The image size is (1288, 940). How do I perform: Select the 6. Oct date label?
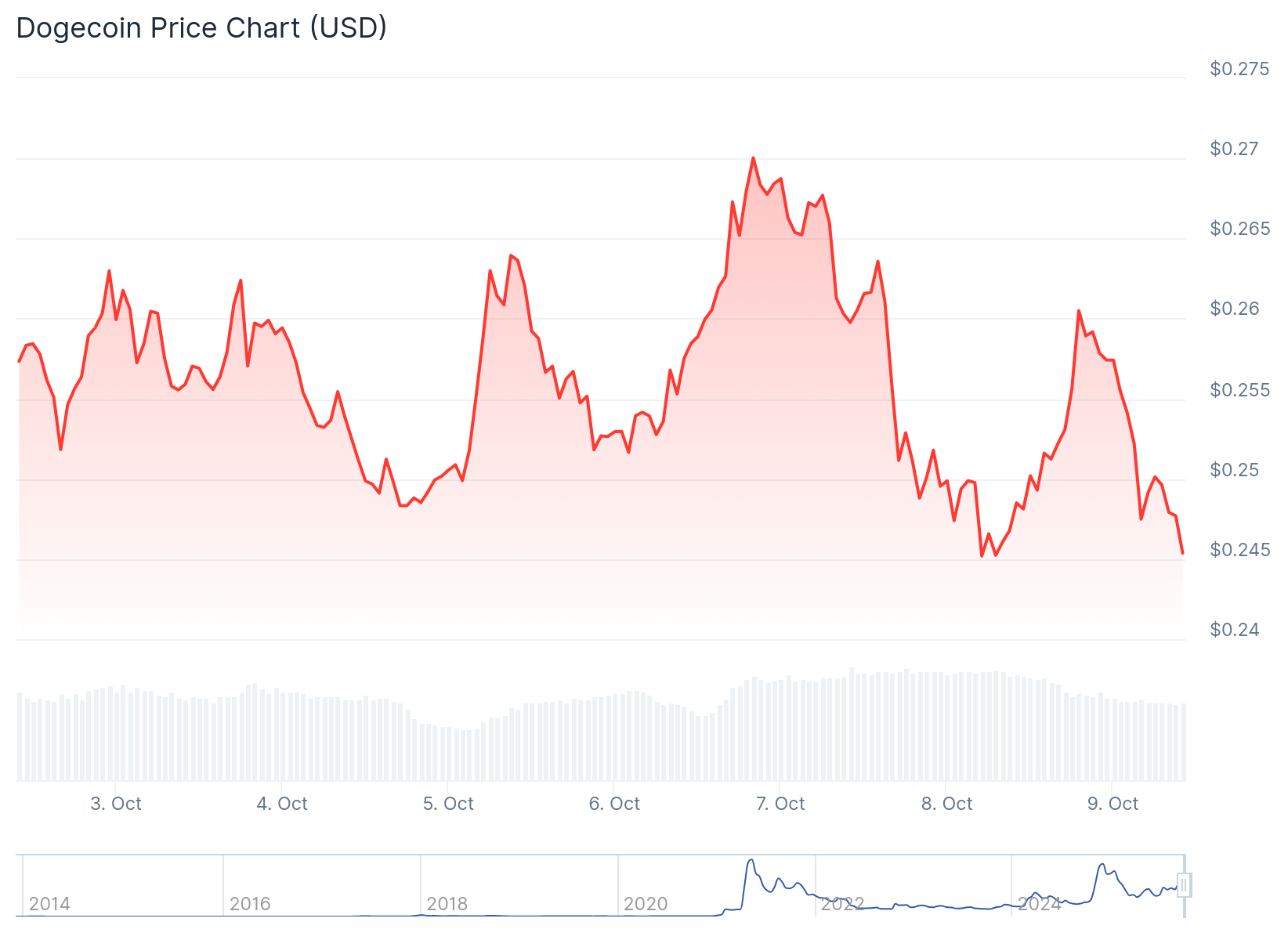pos(614,804)
